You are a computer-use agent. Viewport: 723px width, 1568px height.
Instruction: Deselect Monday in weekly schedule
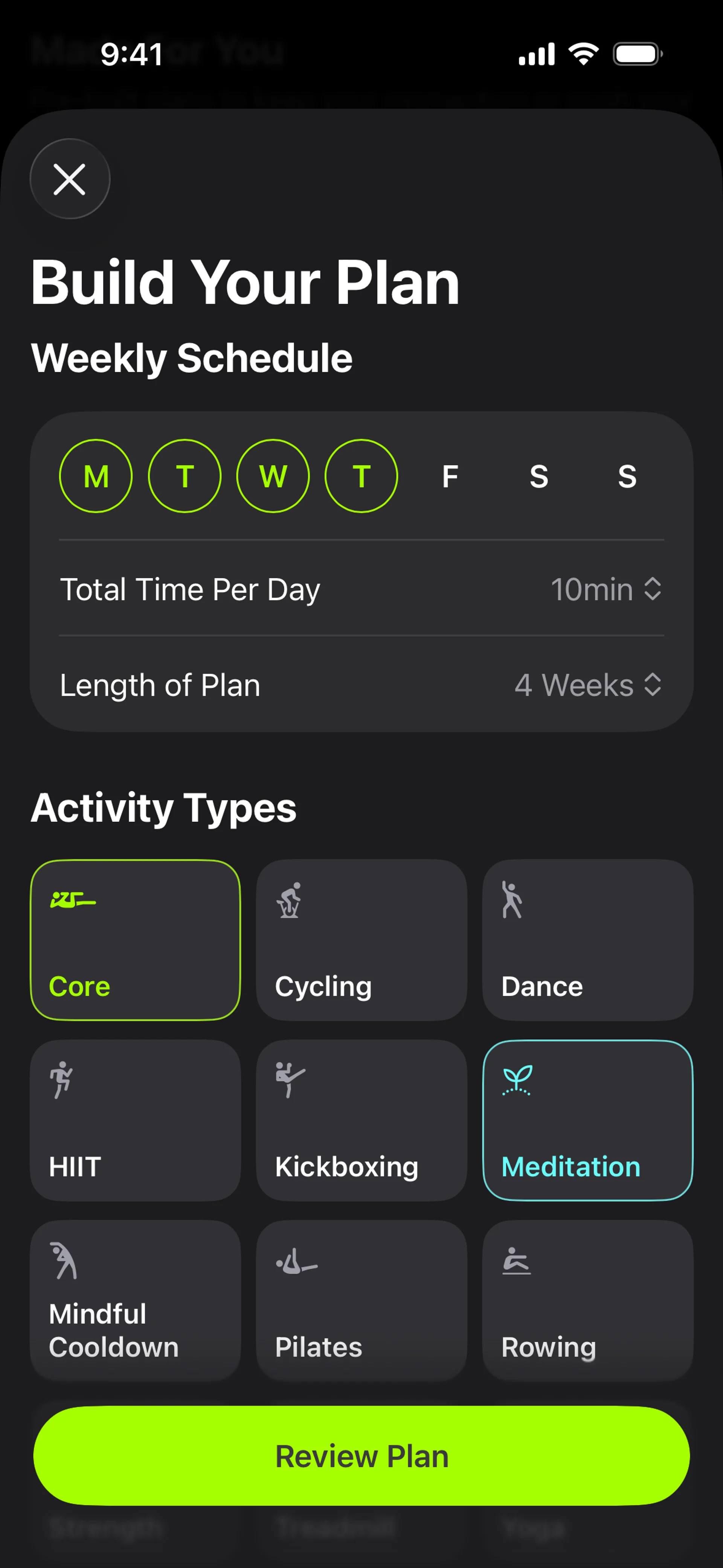tap(96, 476)
